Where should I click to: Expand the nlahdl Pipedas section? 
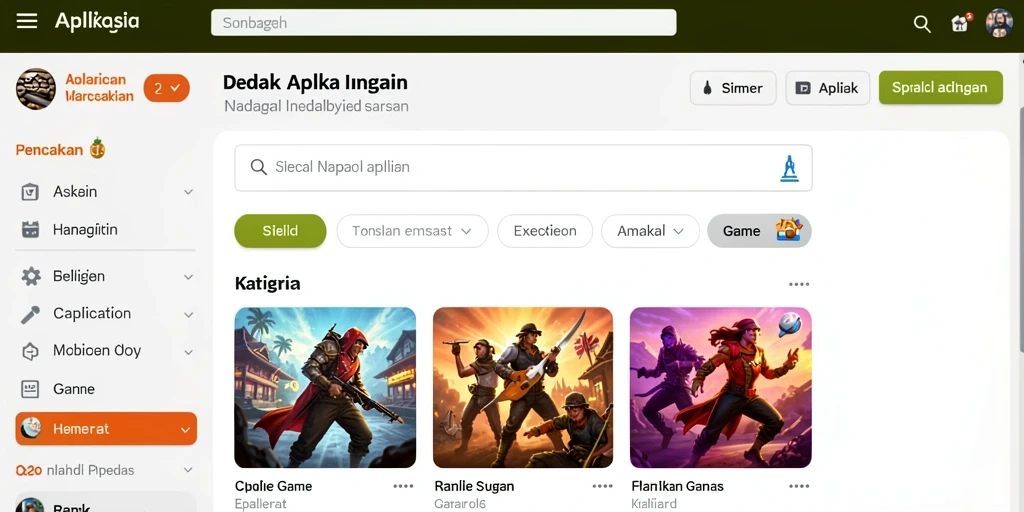point(188,470)
